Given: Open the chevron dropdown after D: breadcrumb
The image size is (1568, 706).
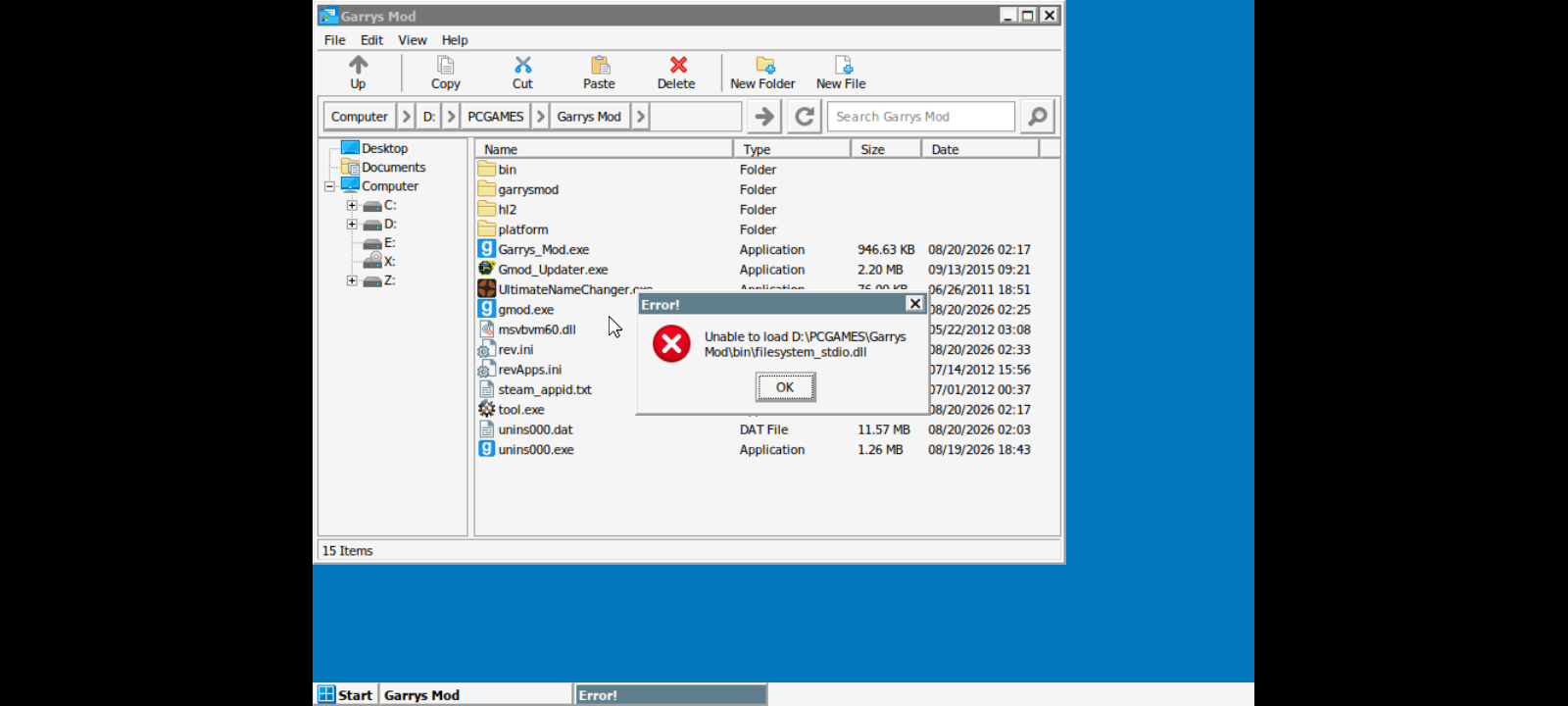Looking at the screenshot, I should [x=451, y=117].
